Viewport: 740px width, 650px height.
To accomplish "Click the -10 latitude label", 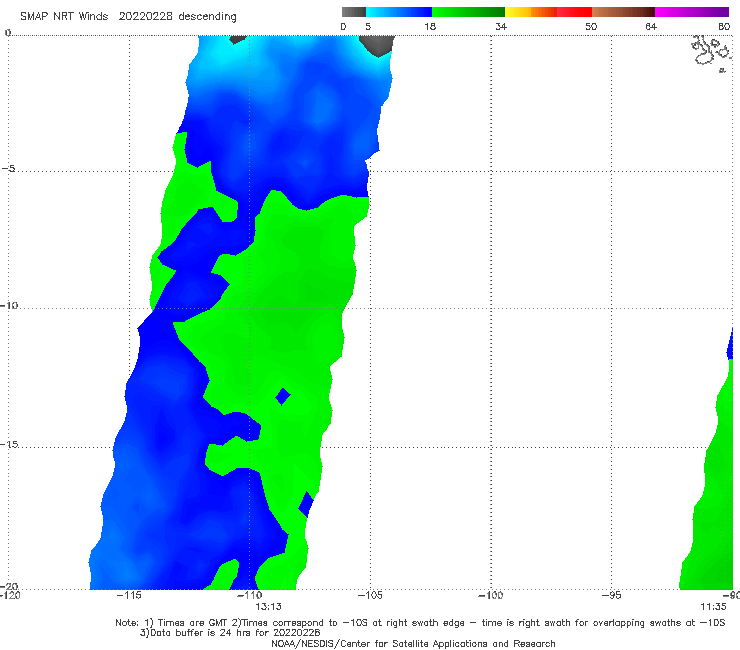I will coord(9,305).
